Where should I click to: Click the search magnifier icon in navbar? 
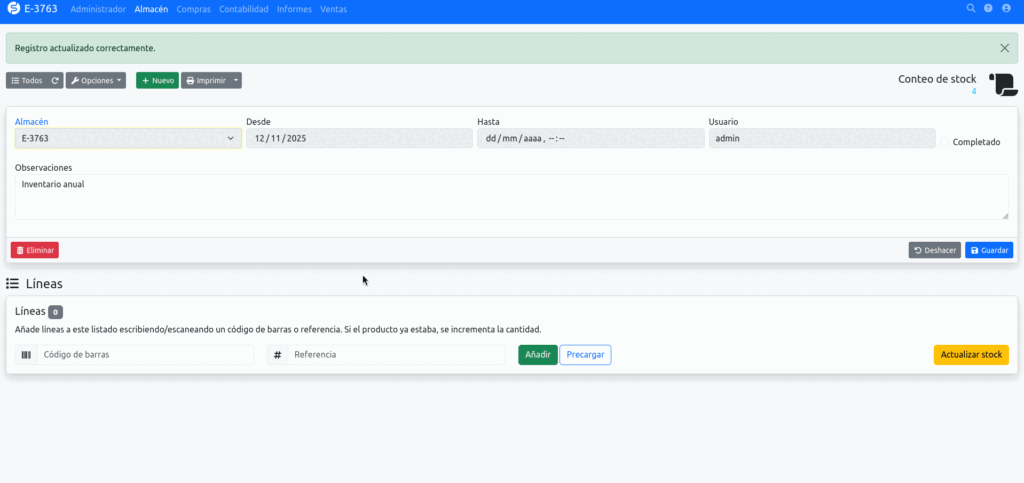tap(971, 8)
